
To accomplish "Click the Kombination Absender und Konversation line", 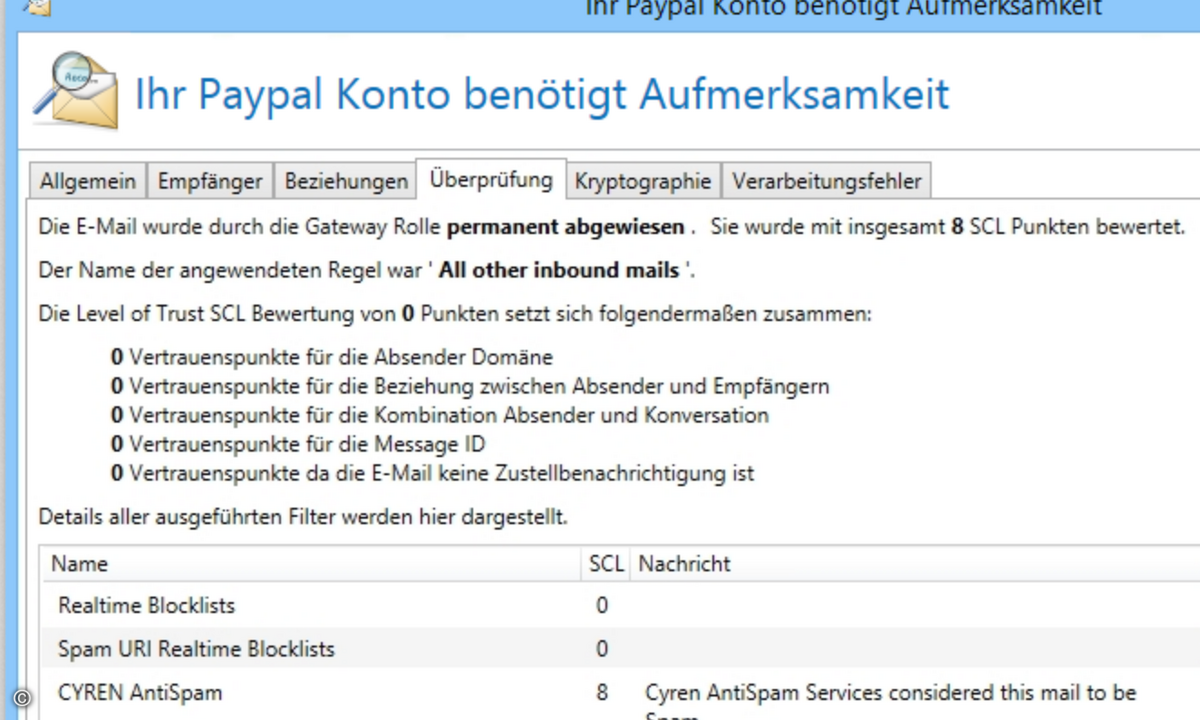I will [x=440, y=415].
